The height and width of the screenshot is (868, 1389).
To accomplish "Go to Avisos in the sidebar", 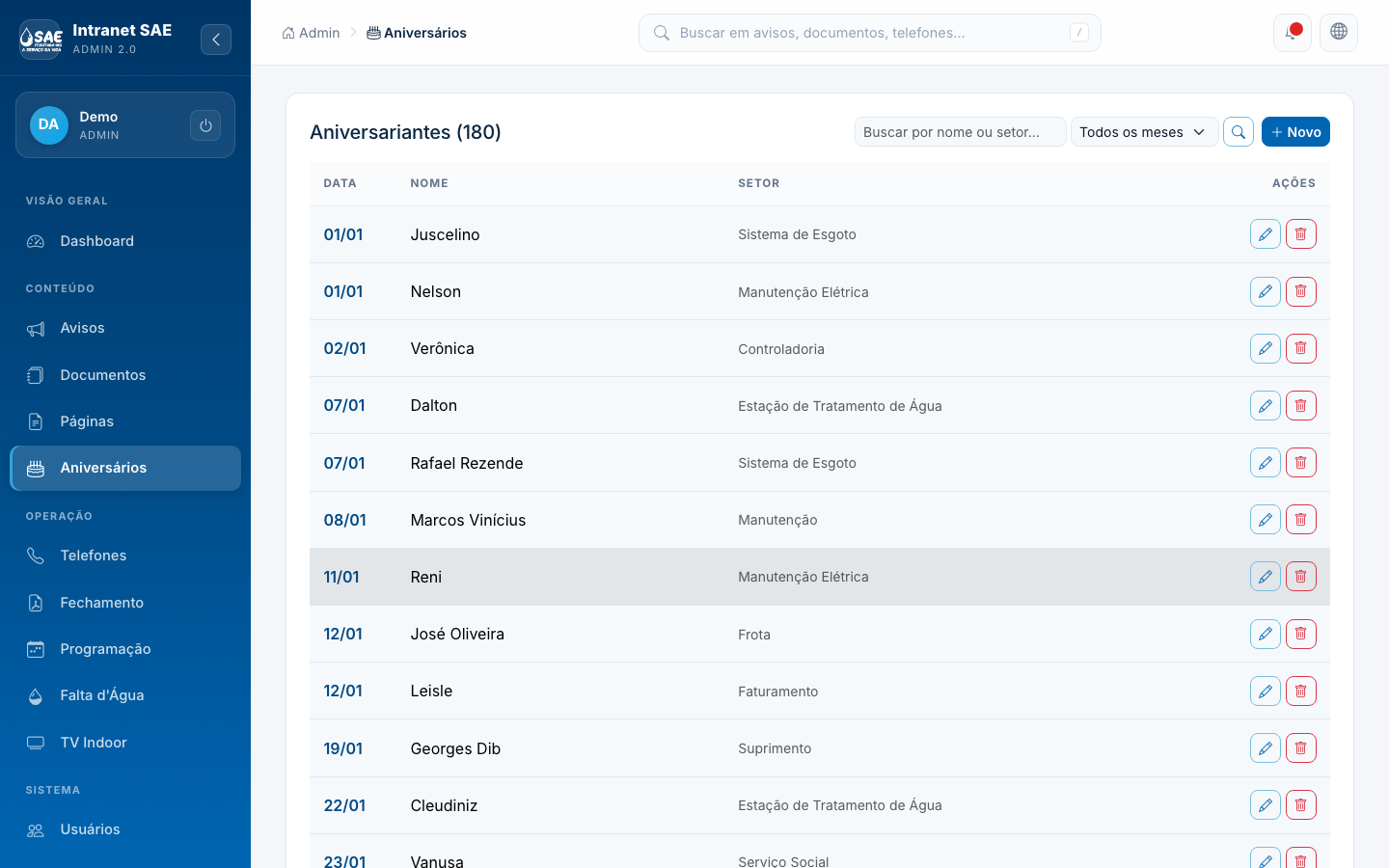I will pyautogui.click(x=125, y=328).
